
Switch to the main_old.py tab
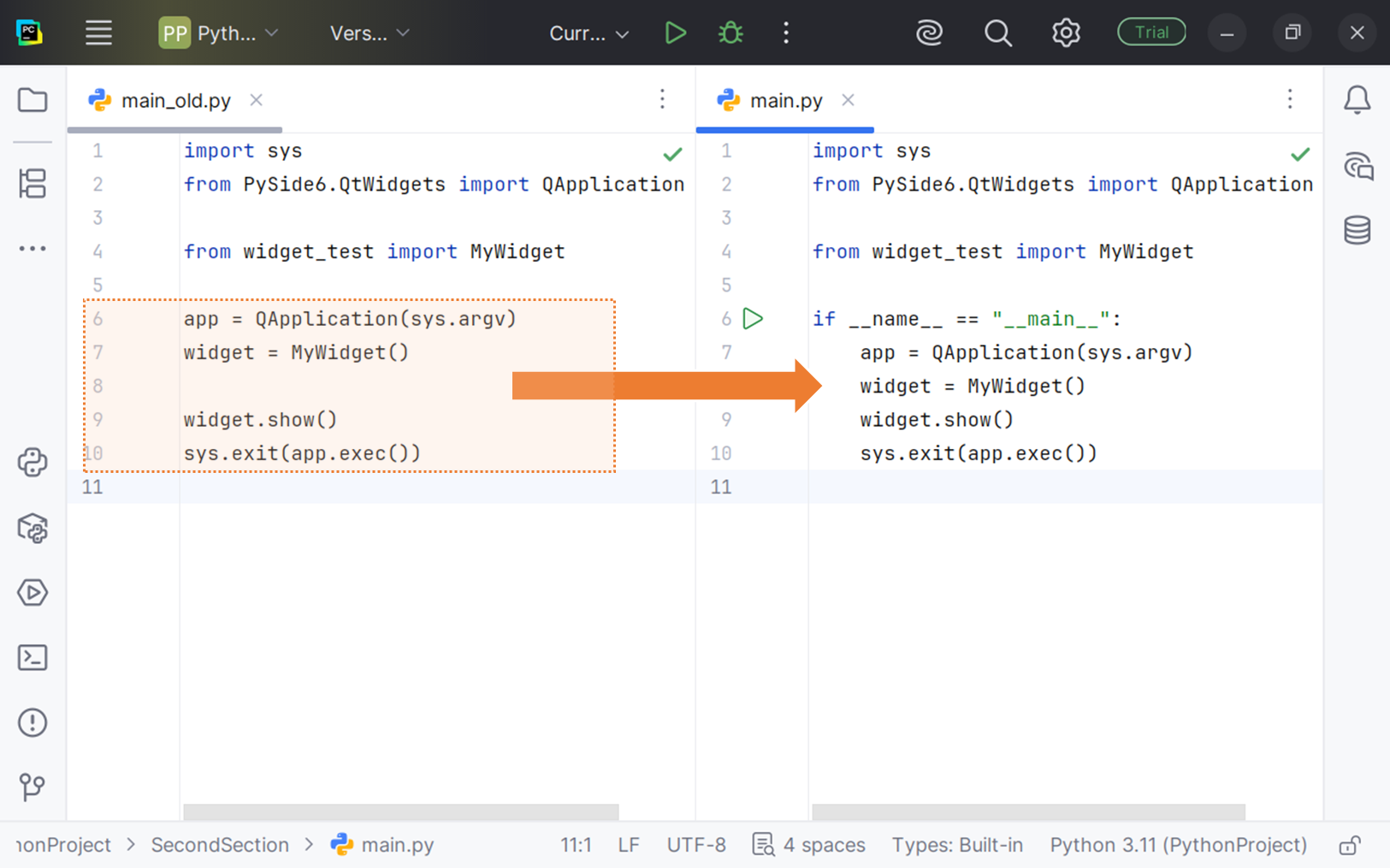175,100
